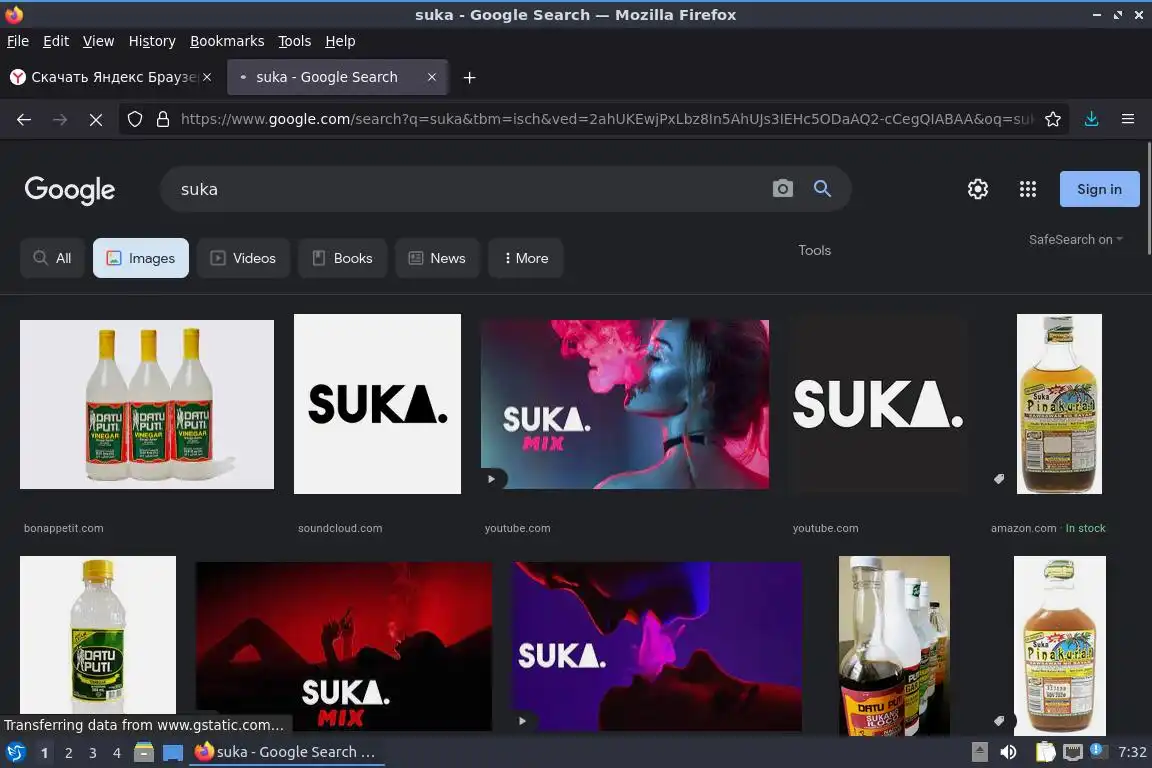Viewport: 1152px width, 768px height.
Task: Open the clipboard manager tray icon
Action: tap(1045, 752)
